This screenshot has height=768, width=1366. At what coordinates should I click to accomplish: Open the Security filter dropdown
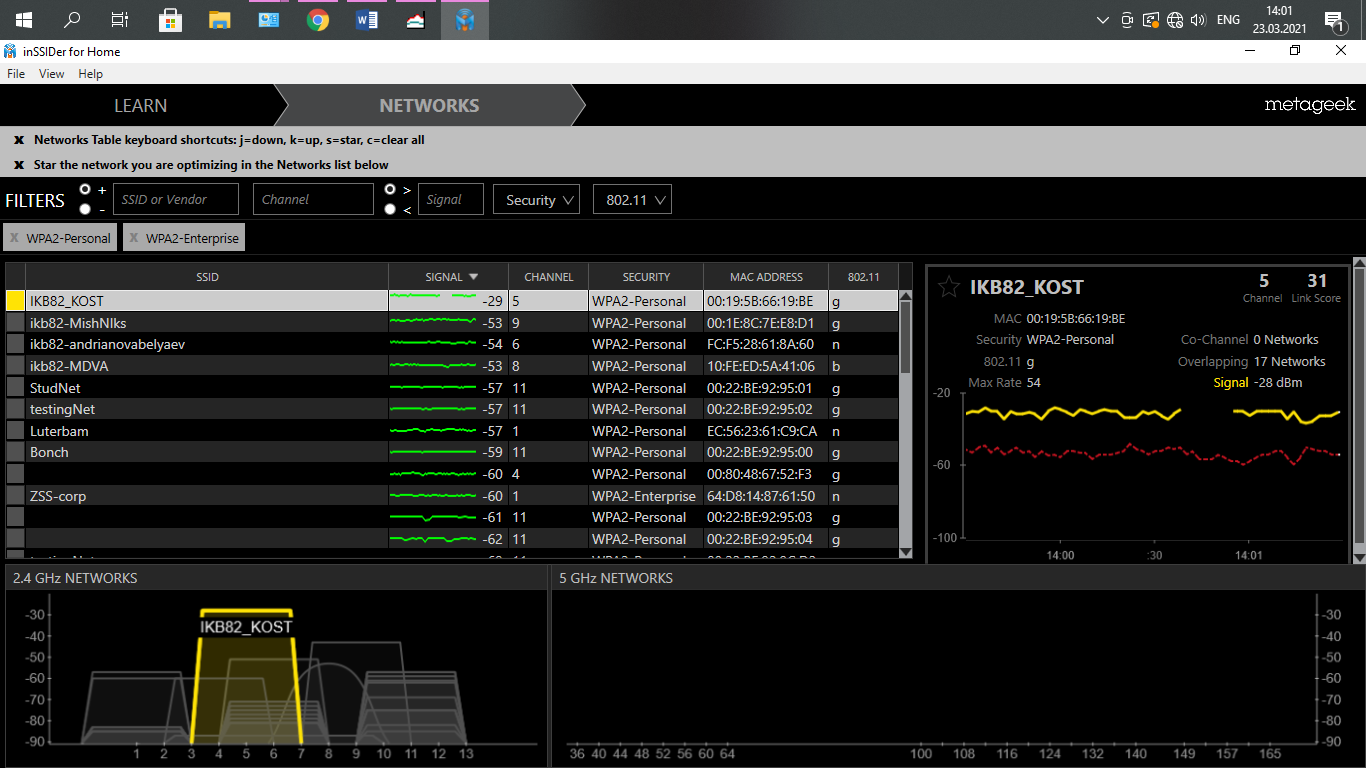[x=536, y=200]
